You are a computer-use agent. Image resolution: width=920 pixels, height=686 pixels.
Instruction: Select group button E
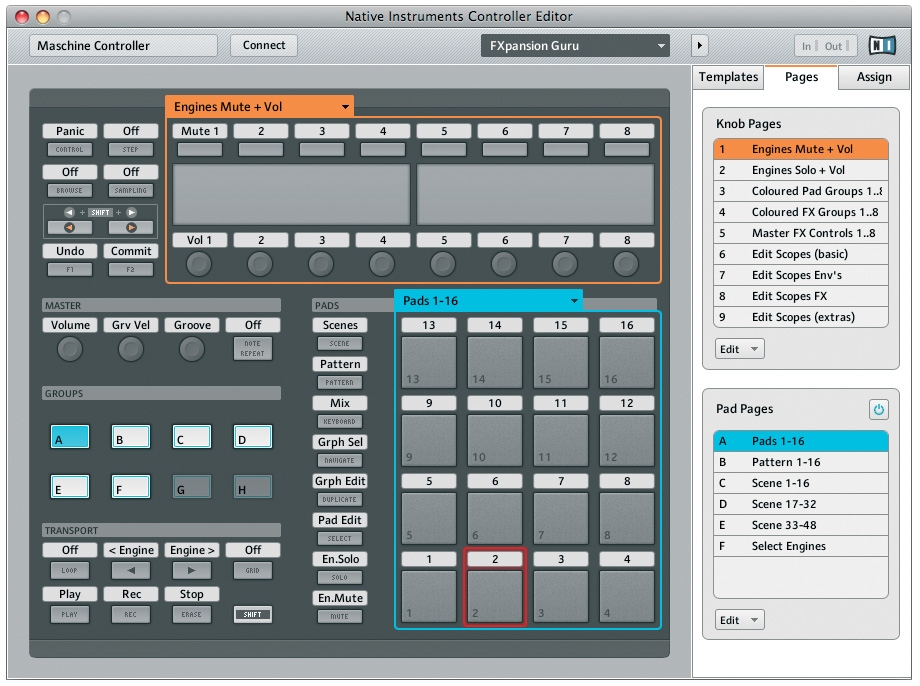(x=70, y=487)
